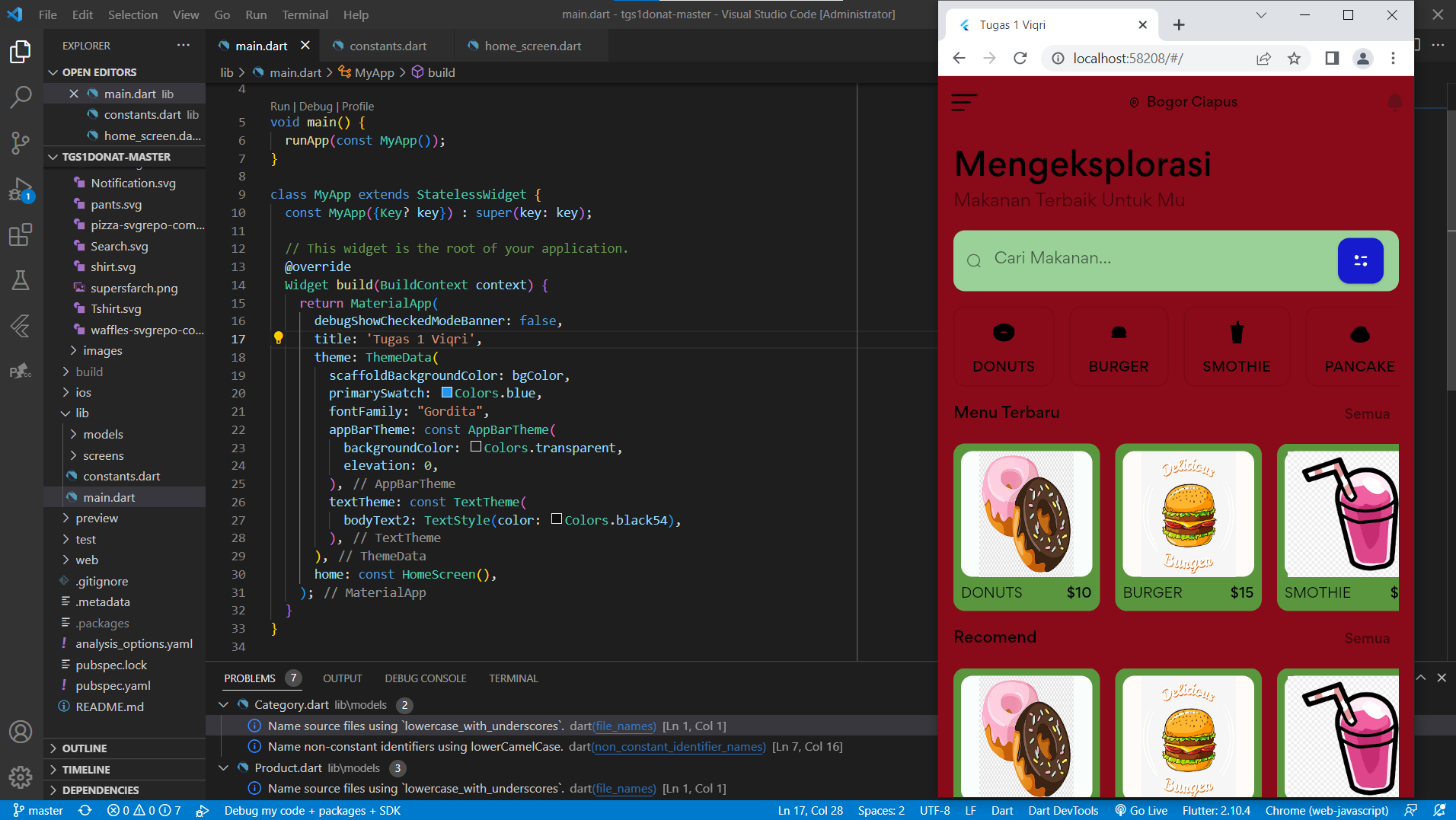Toggle the bookmark star in Chrome address bar

pos(1295,58)
